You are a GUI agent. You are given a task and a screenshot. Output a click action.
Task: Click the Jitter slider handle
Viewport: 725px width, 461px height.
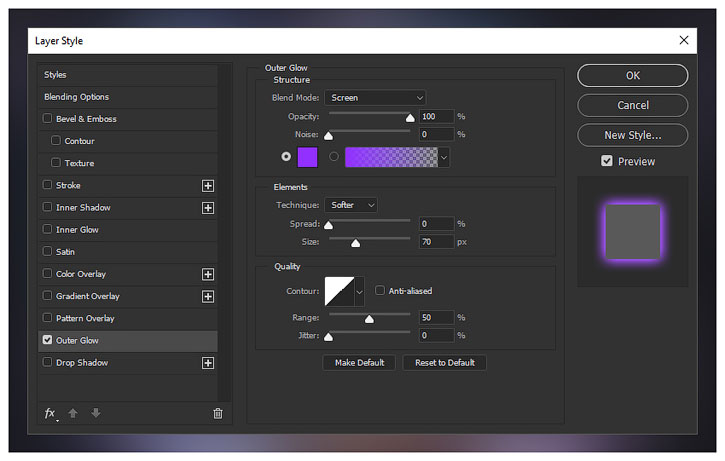[328, 337]
